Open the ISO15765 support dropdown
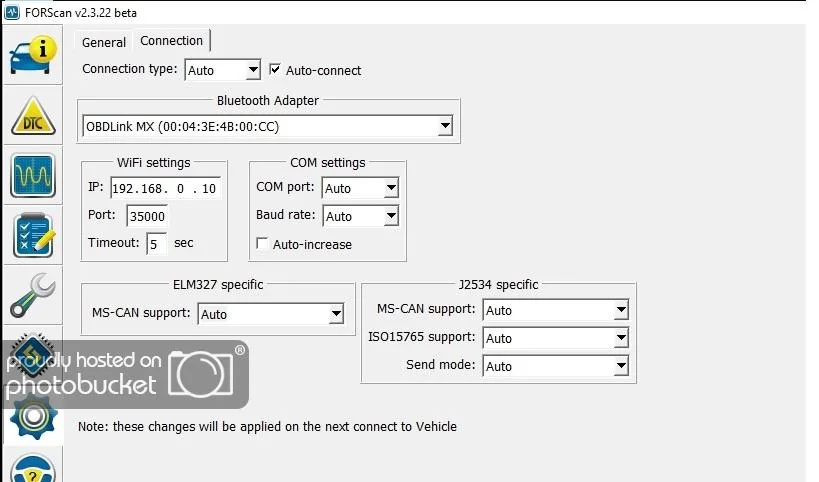This screenshot has height=482, width=819. coord(556,338)
